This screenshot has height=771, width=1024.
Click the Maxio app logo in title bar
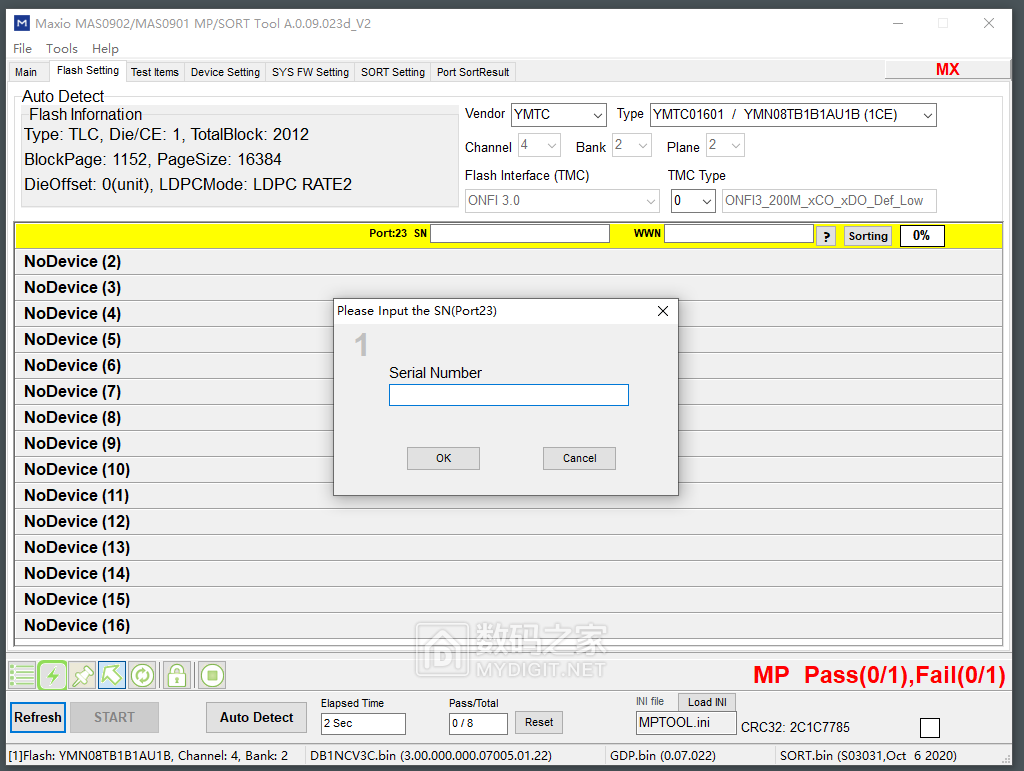click(22, 24)
